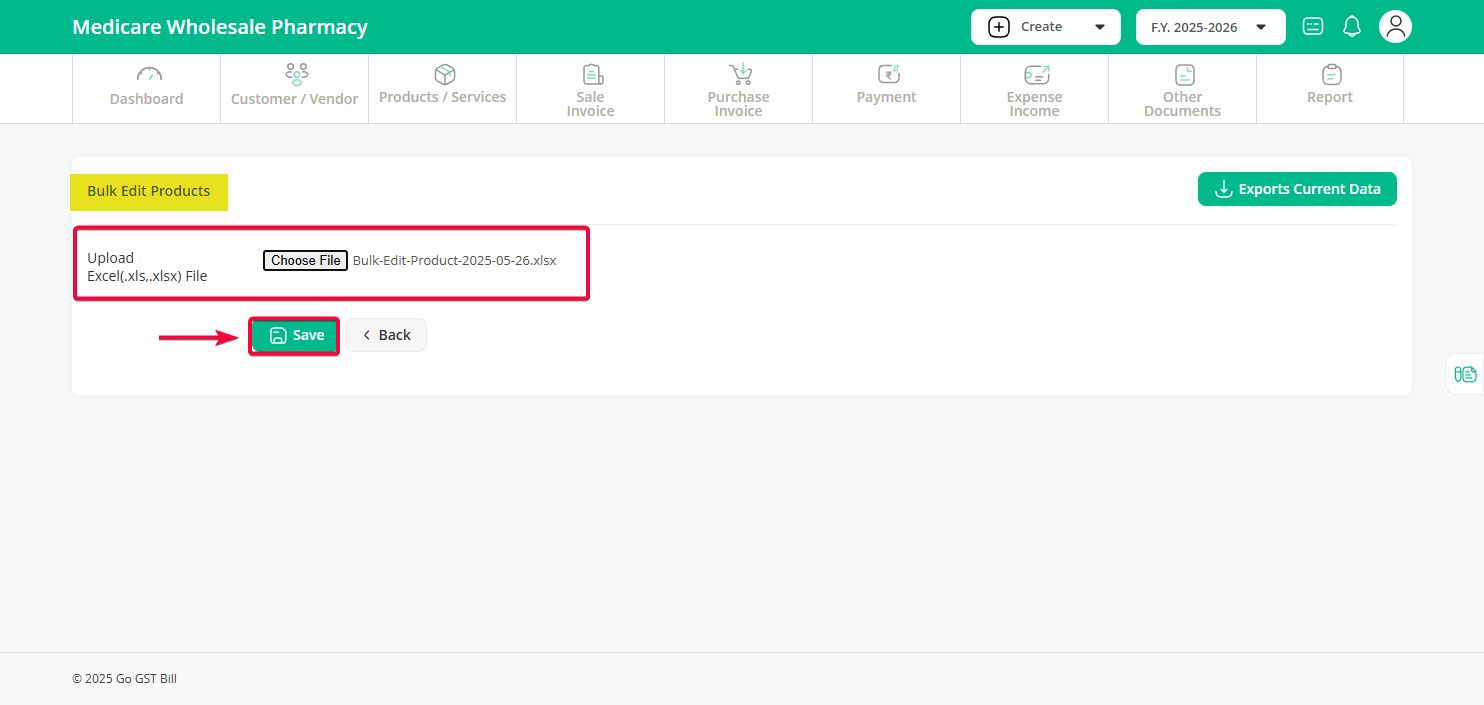The height and width of the screenshot is (705, 1484).
Task: Open the keyboard shortcuts icon in header
Action: [x=1313, y=27]
